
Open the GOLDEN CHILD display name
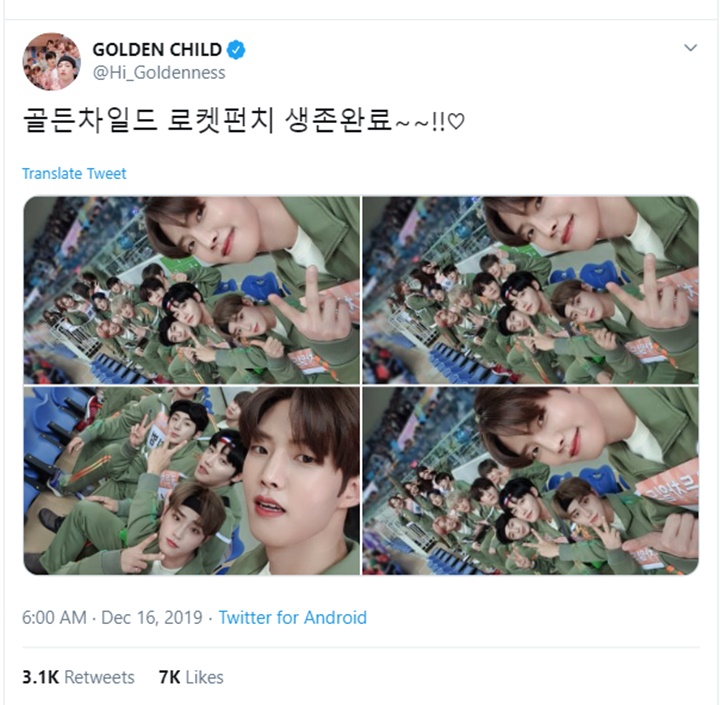[157, 50]
